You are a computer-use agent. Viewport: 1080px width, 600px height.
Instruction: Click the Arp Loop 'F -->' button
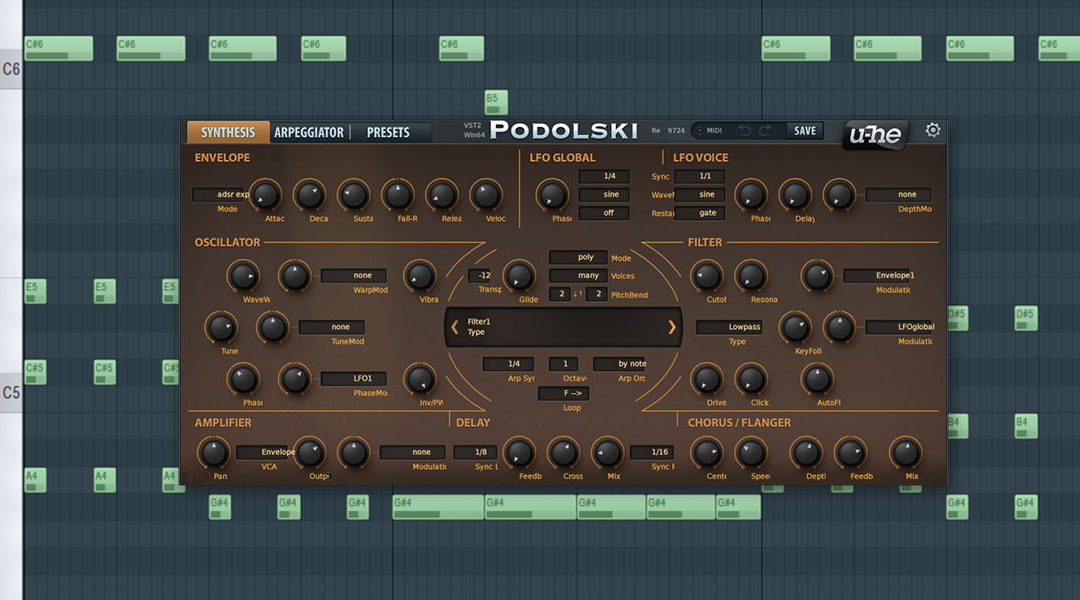coord(563,393)
